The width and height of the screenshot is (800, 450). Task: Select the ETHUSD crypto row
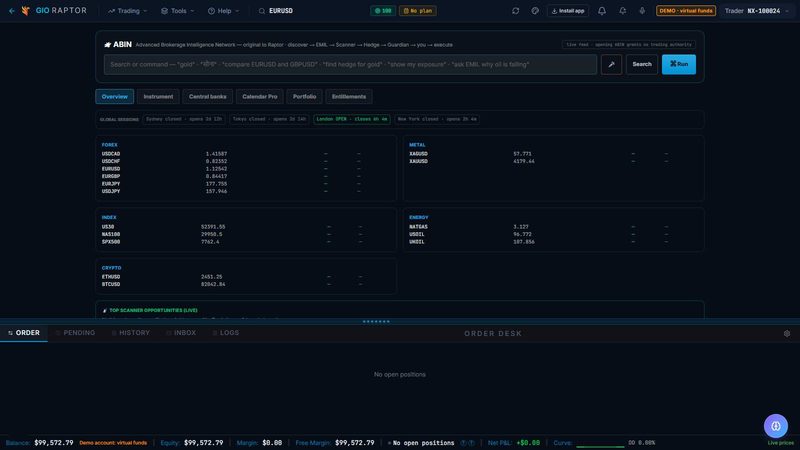pyautogui.click(x=245, y=277)
